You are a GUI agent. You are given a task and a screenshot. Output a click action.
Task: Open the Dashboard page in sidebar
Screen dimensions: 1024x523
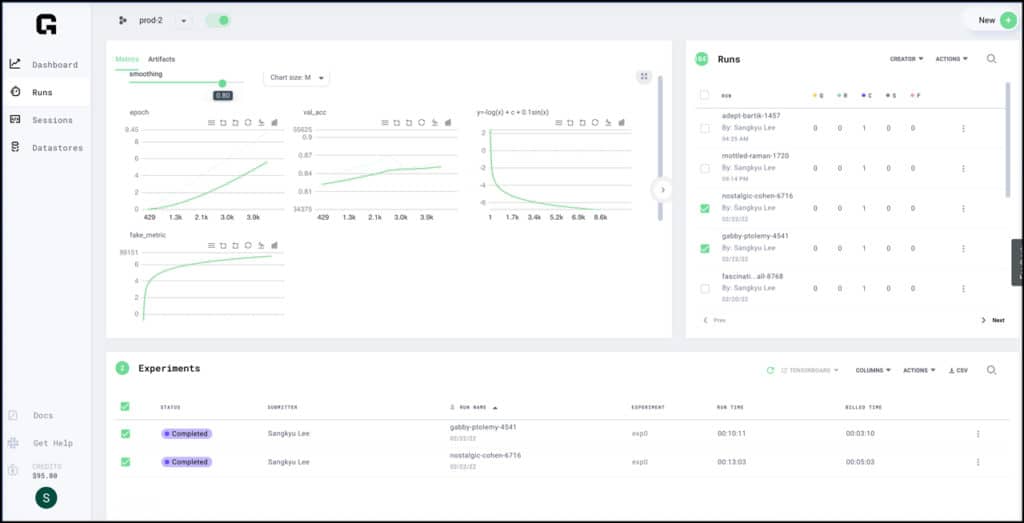pyautogui.click(x=45, y=65)
